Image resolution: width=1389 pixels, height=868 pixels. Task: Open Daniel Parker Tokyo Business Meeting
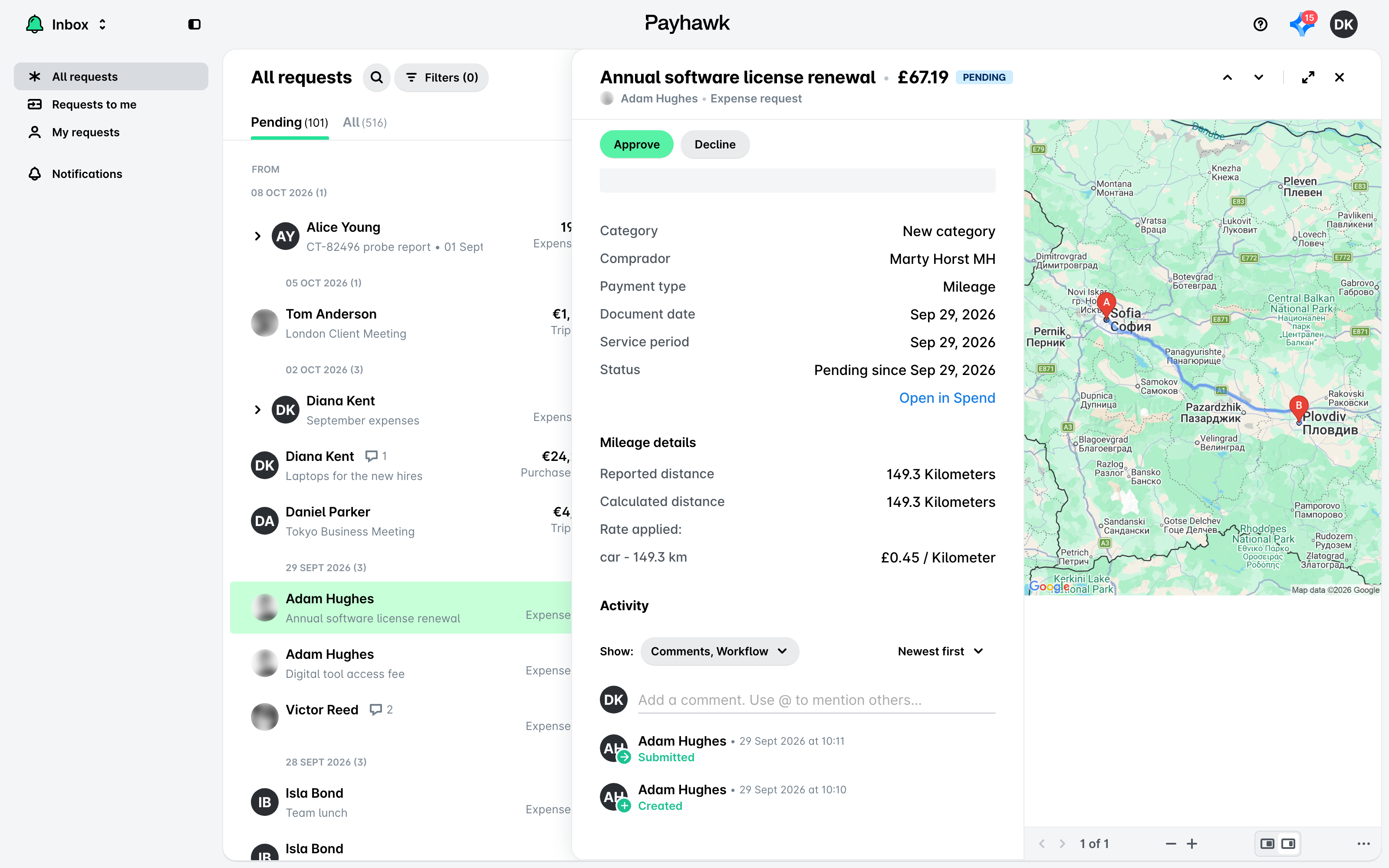[401, 521]
